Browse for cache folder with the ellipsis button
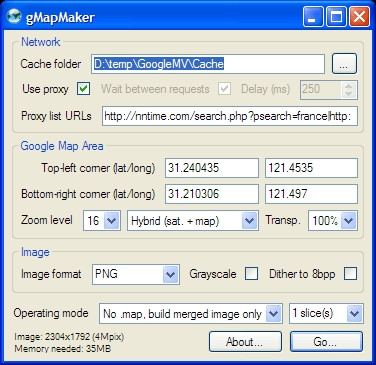The image size is (376, 365). click(344, 64)
